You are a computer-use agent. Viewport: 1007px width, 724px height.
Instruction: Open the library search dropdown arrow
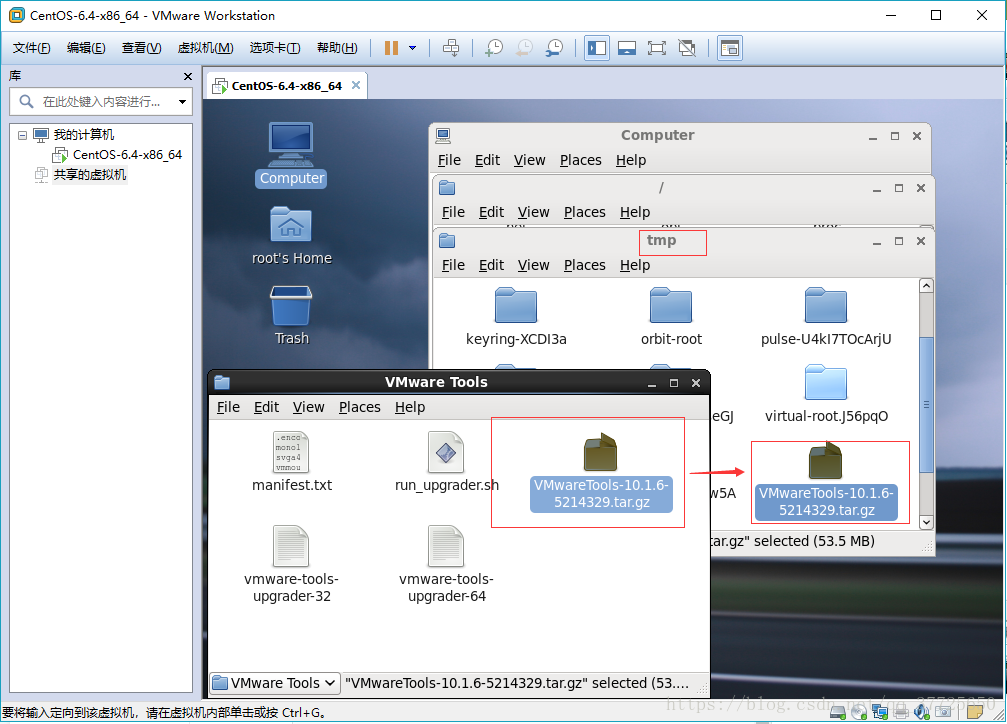[182, 102]
